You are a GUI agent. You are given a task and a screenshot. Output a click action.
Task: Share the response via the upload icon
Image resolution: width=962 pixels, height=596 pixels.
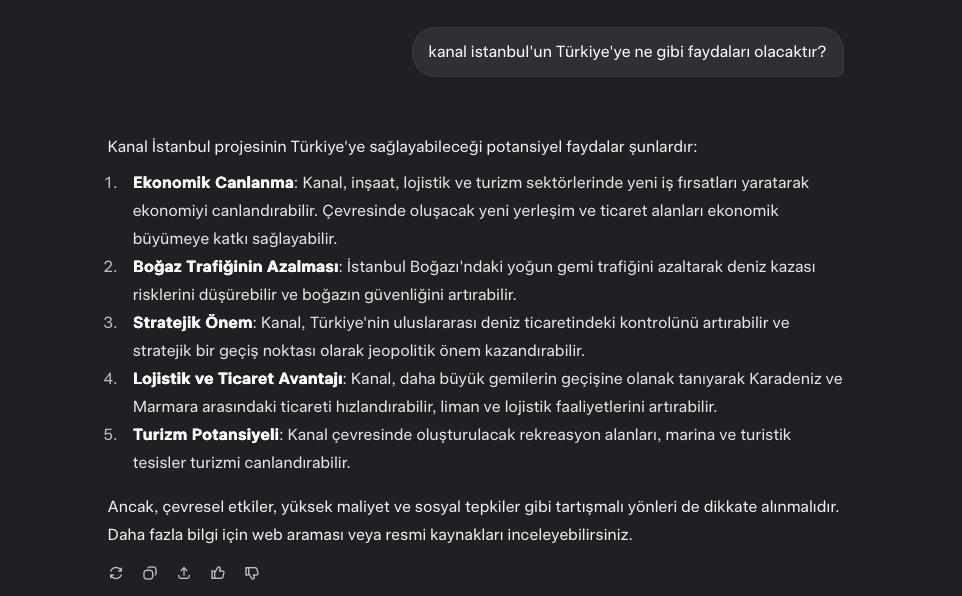(184, 573)
